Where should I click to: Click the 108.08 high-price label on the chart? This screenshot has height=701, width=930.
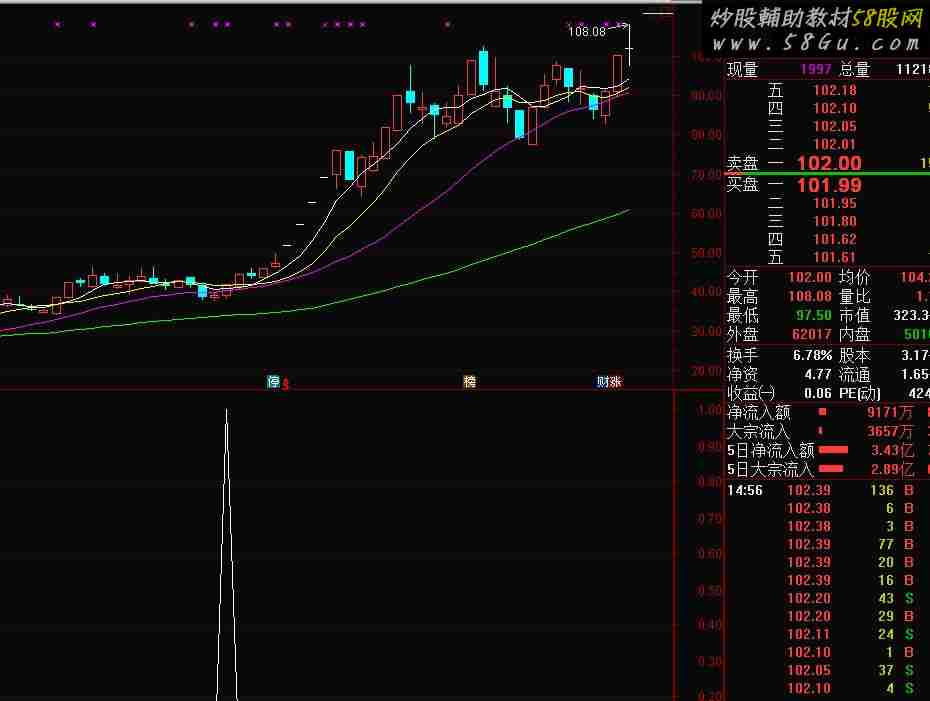[x=587, y=31]
